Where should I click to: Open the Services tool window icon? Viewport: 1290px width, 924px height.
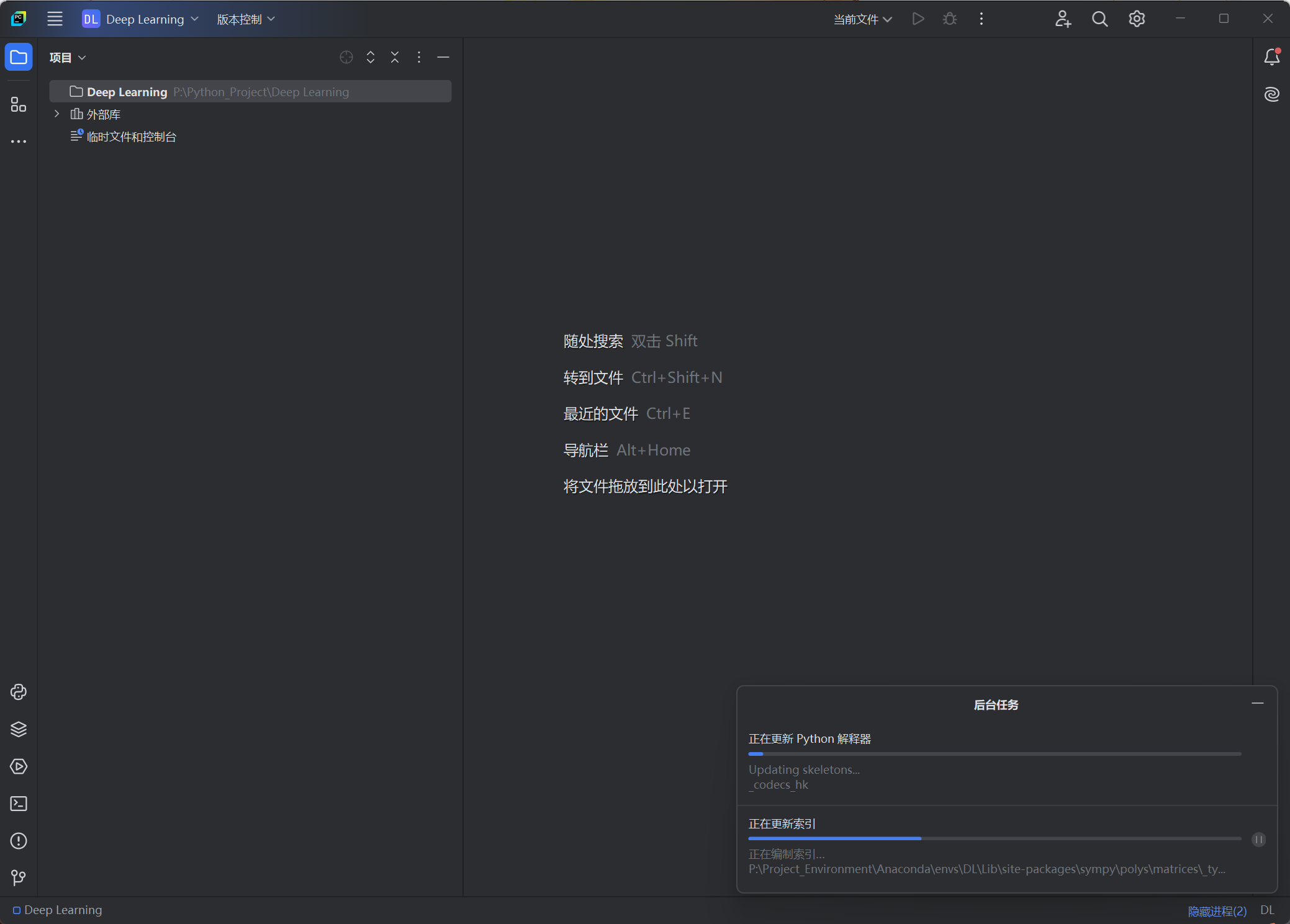point(19,766)
